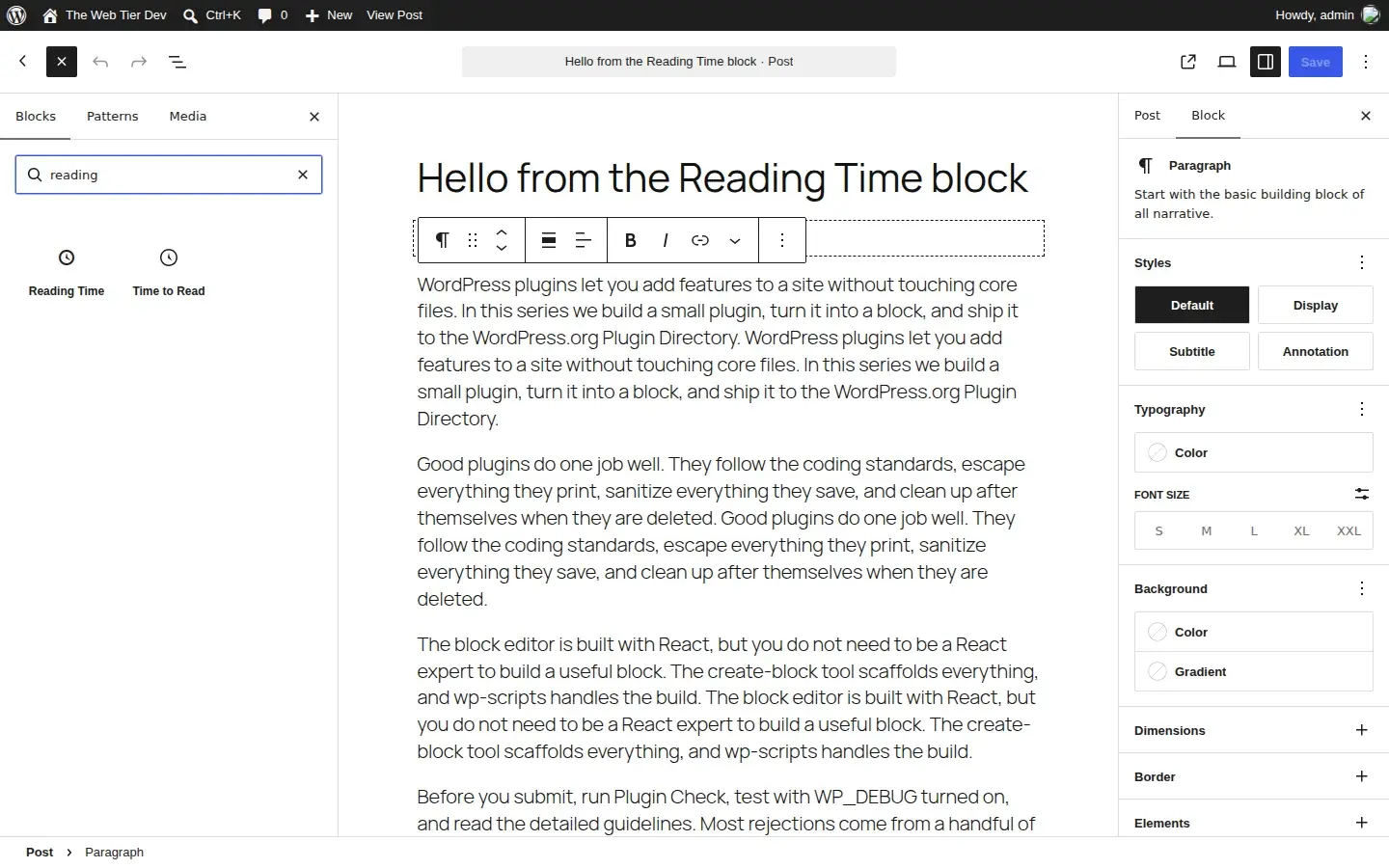
Task: Open the Background Gradient swatch
Action: (x=1254, y=671)
